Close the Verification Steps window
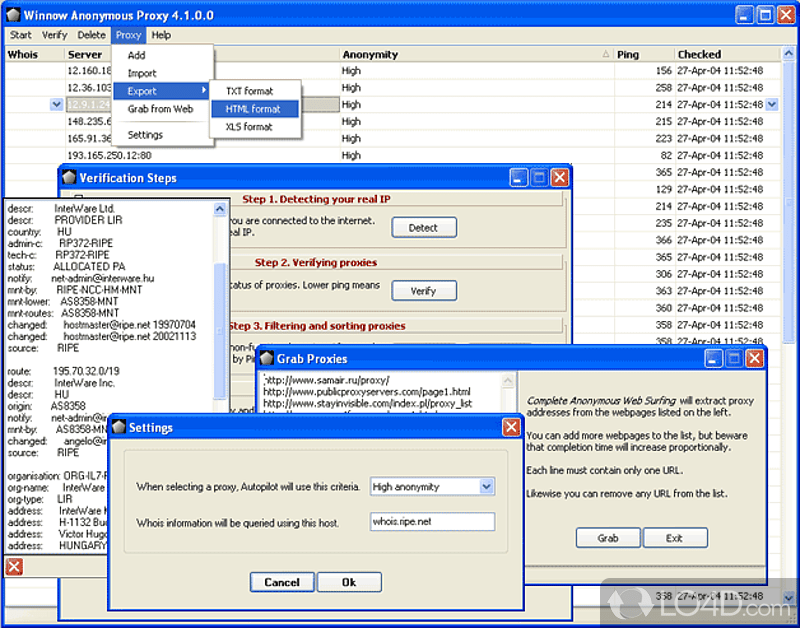800x628 pixels. [x=560, y=178]
